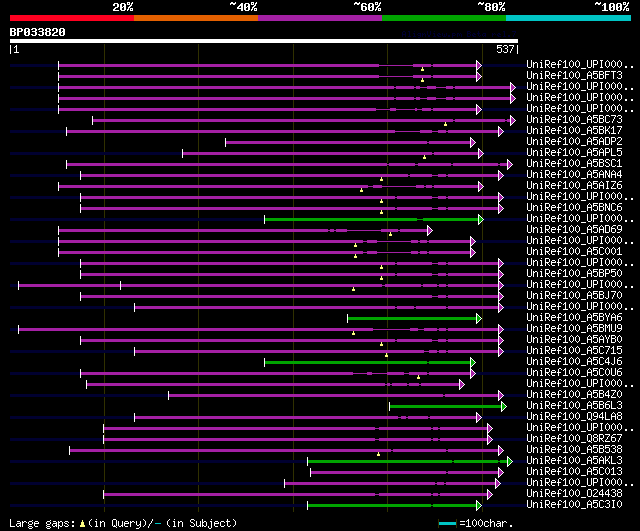The height and width of the screenshot is (531, 640).
Task: Click the BP033820 query name
Action: click(38, 32)
